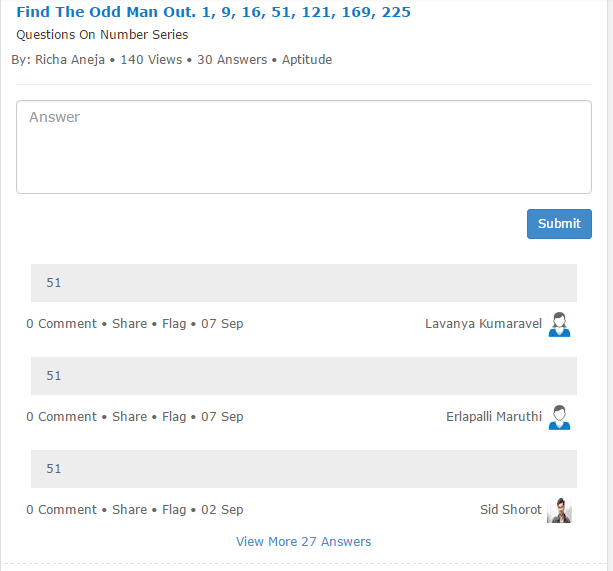The height and width of the screenshot is (571, 613).
Task: Open Lavanya Kumaravel's name link
Action: [x=484, y=324]
